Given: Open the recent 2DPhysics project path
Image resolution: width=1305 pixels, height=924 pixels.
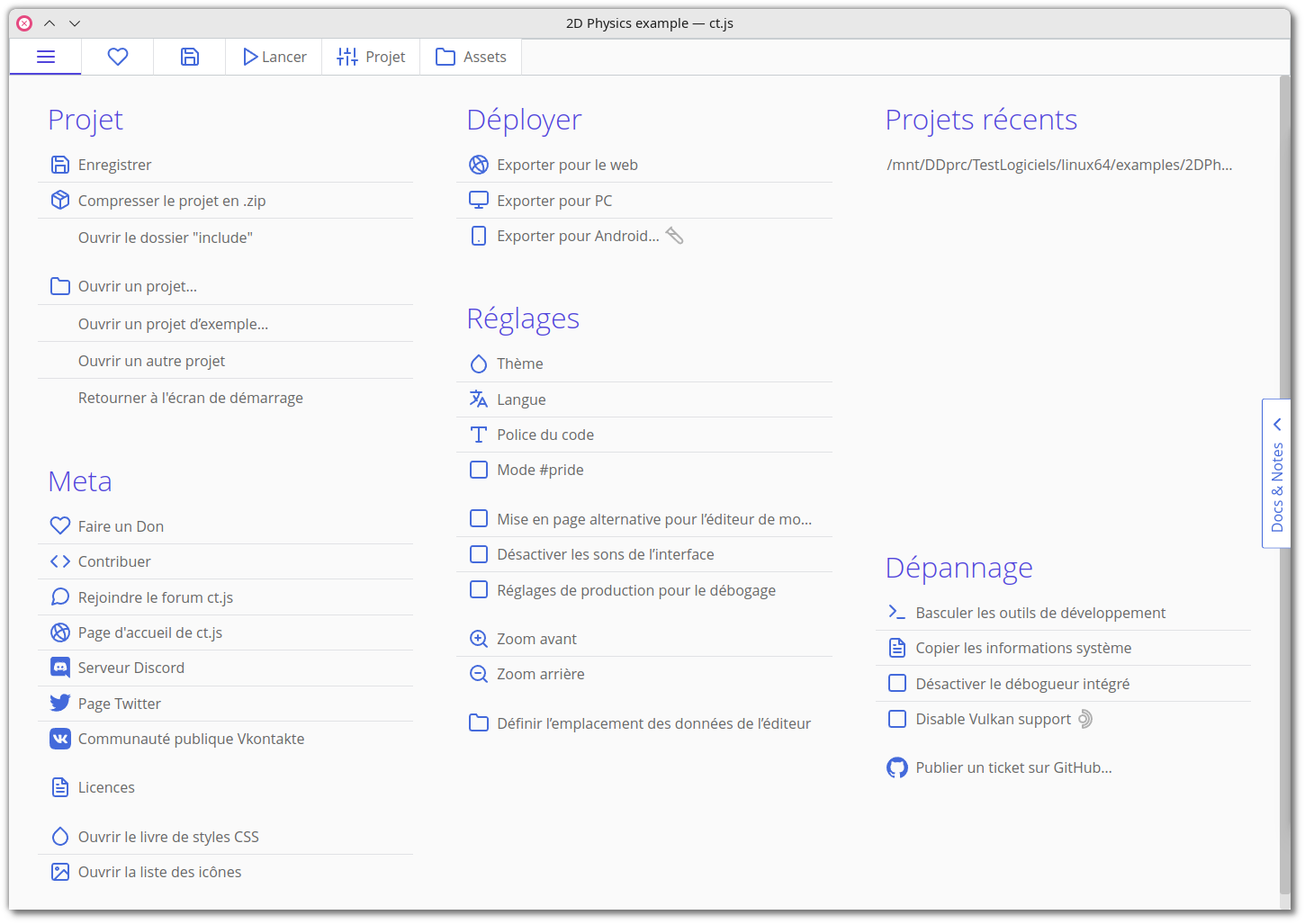Looking at the screenshot, I should (1059, 165).
